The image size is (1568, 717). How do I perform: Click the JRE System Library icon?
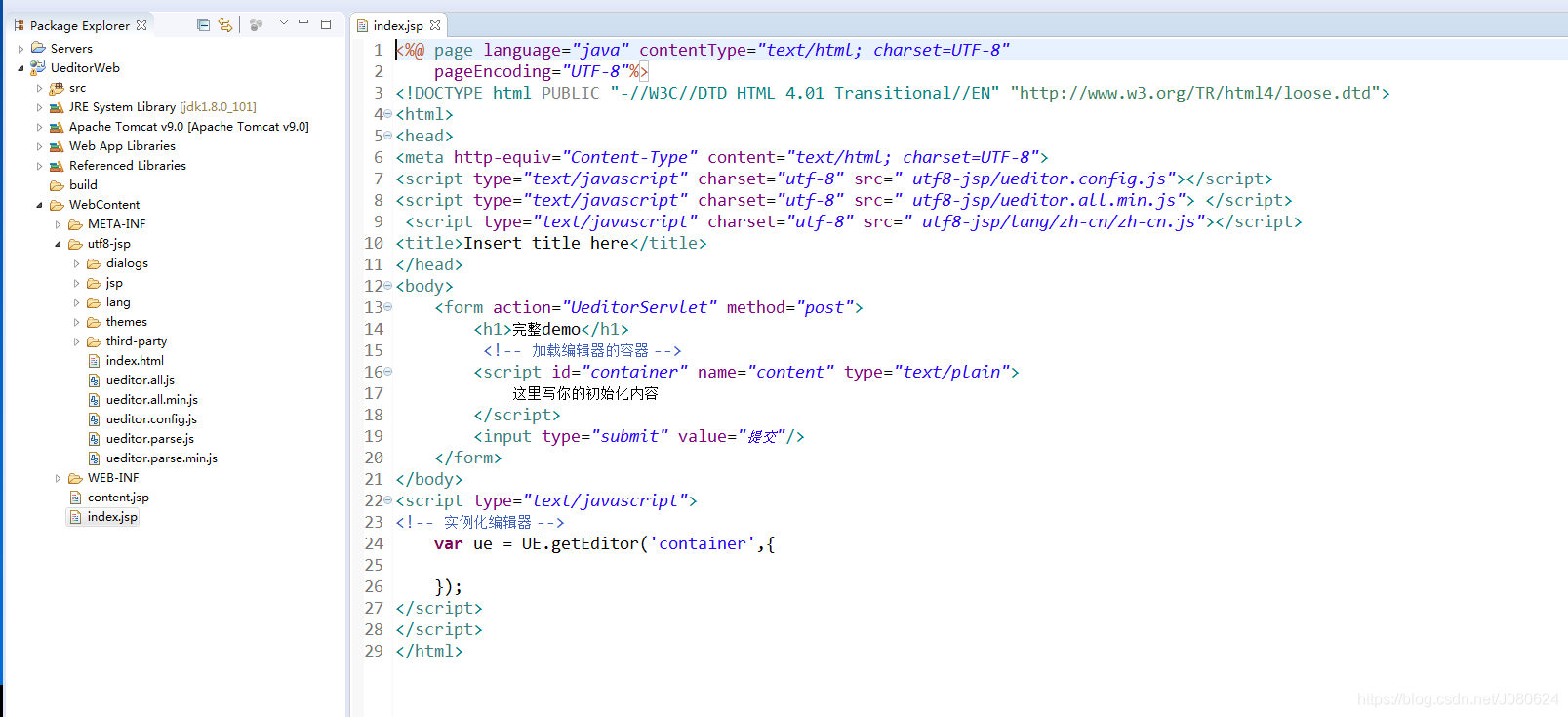click(57, 107)
